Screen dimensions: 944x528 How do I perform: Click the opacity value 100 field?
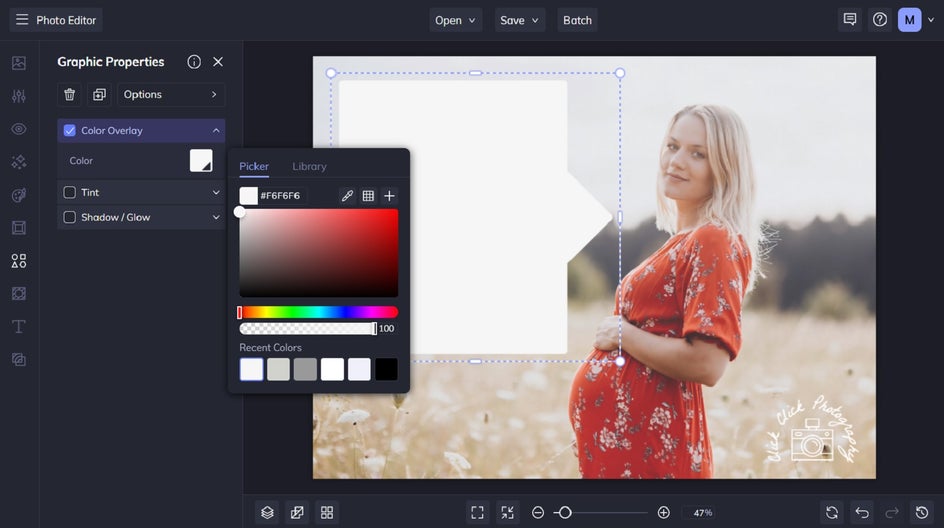(387, 329)
